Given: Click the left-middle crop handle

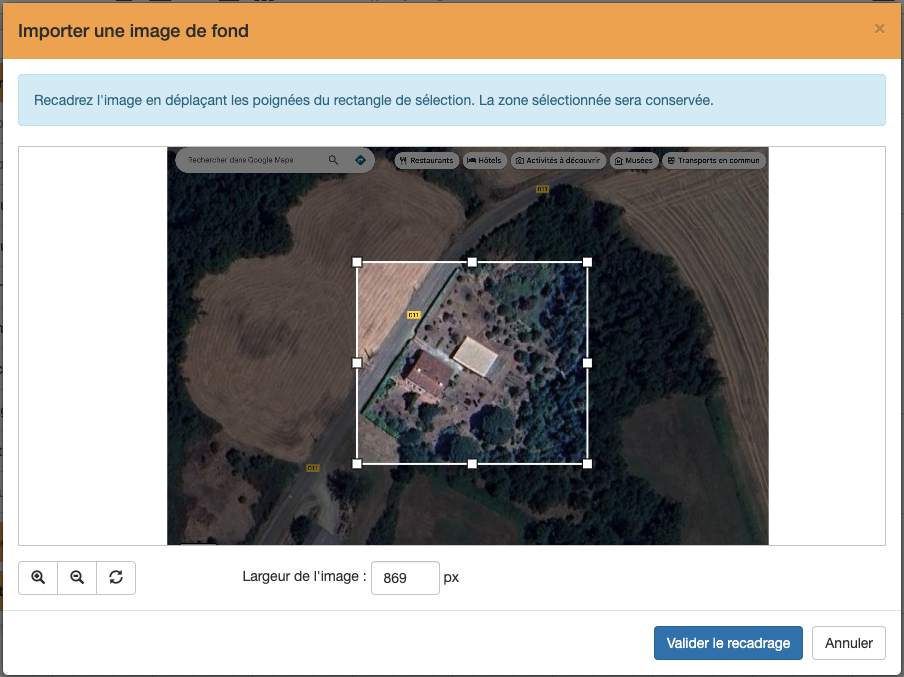Looking at the screenshot, I should 357,363.
